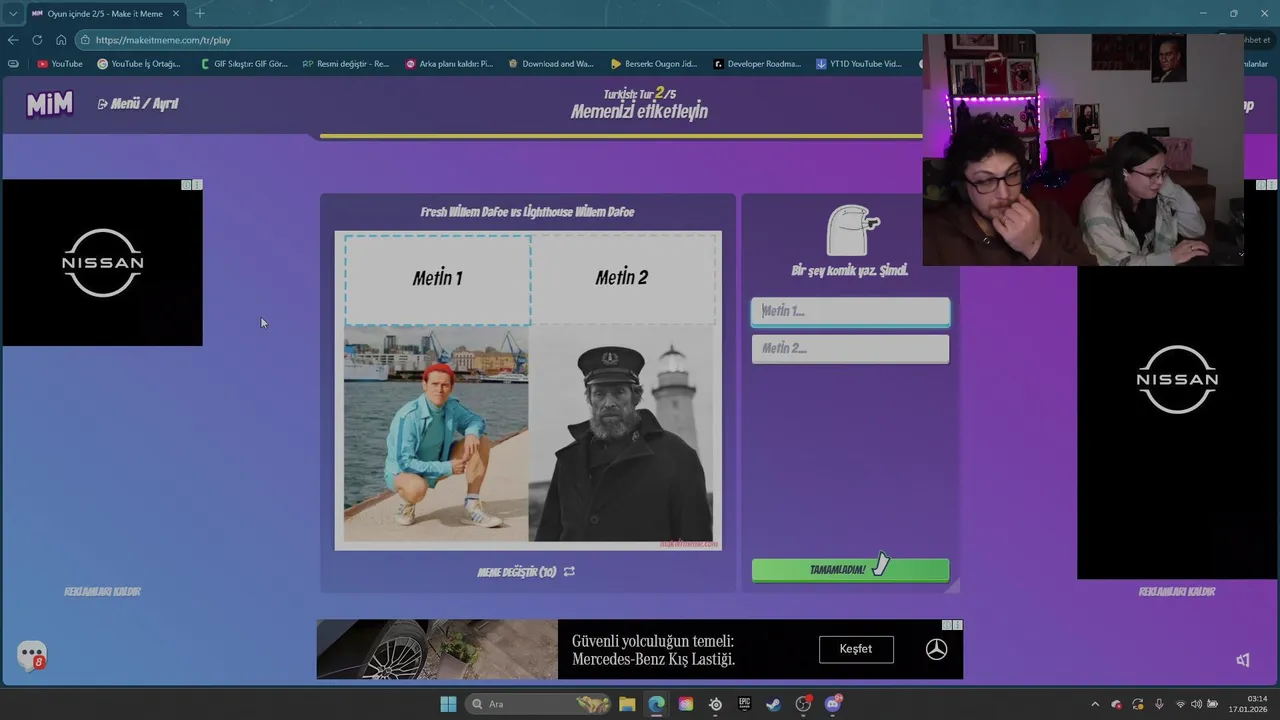This screenshot has height=720, width=1280.
Task: Open Windows Start menu
Action: (448, 704)
